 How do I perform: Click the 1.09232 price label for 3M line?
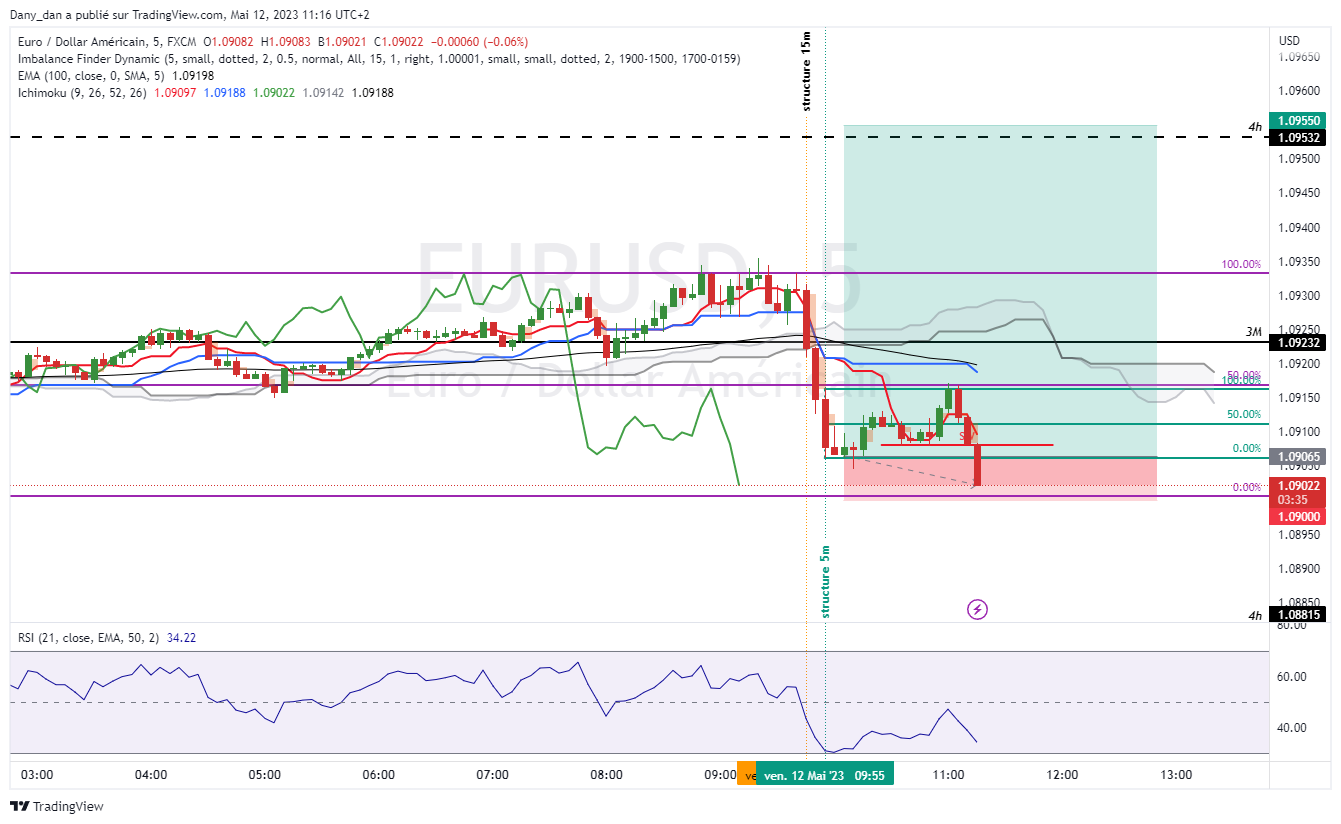(1296, 342)
